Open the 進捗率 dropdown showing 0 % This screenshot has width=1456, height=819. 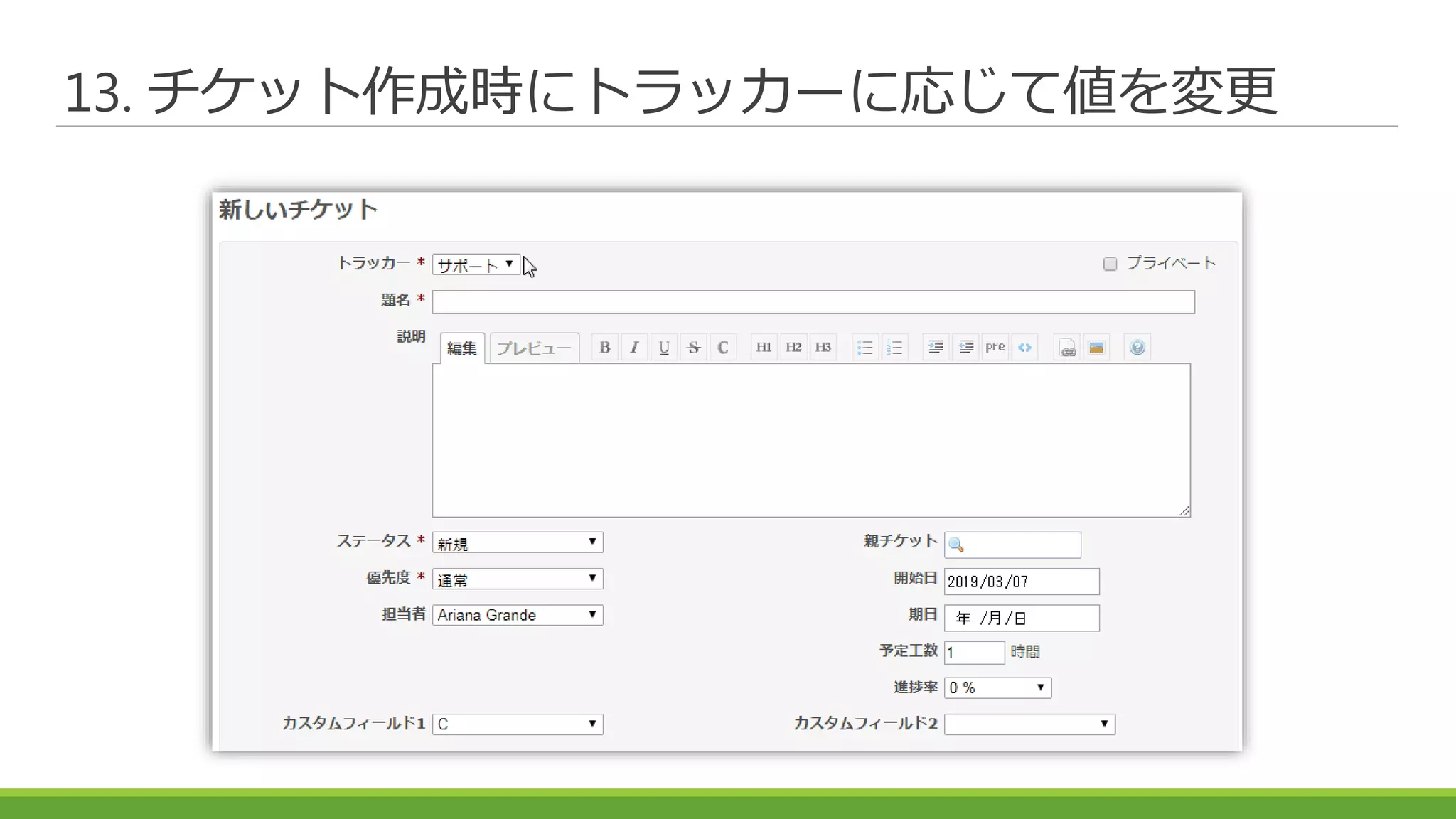(x=997, y=687)
